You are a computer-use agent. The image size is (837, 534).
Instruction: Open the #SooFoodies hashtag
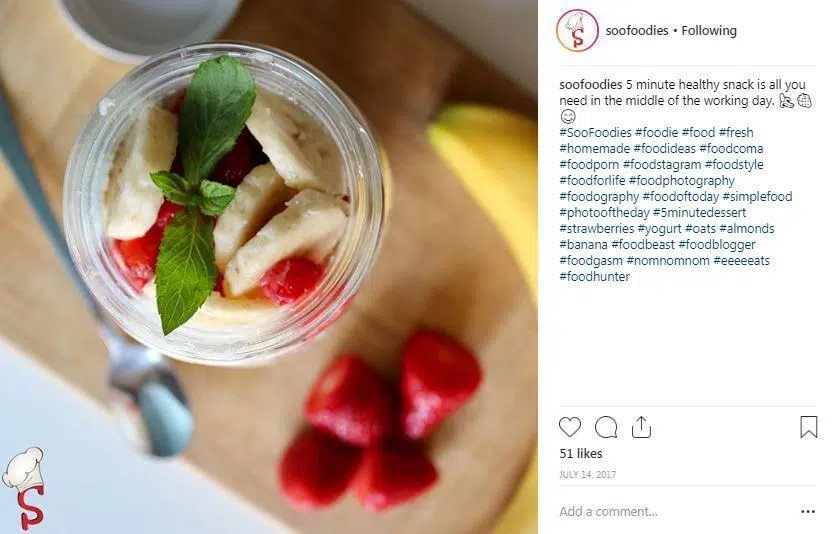[595, 132]
